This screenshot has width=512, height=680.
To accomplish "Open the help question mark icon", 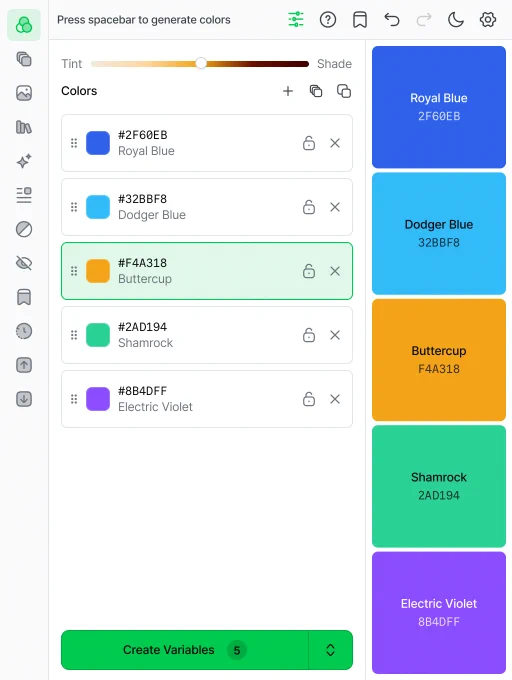I will click(x=328, y=20).
